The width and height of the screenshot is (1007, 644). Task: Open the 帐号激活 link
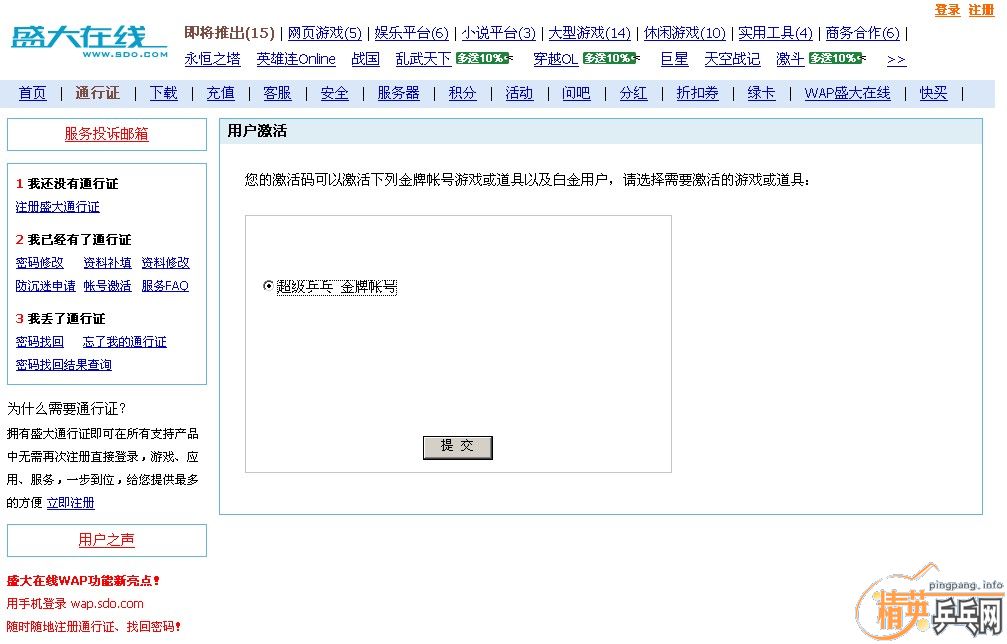107,286
